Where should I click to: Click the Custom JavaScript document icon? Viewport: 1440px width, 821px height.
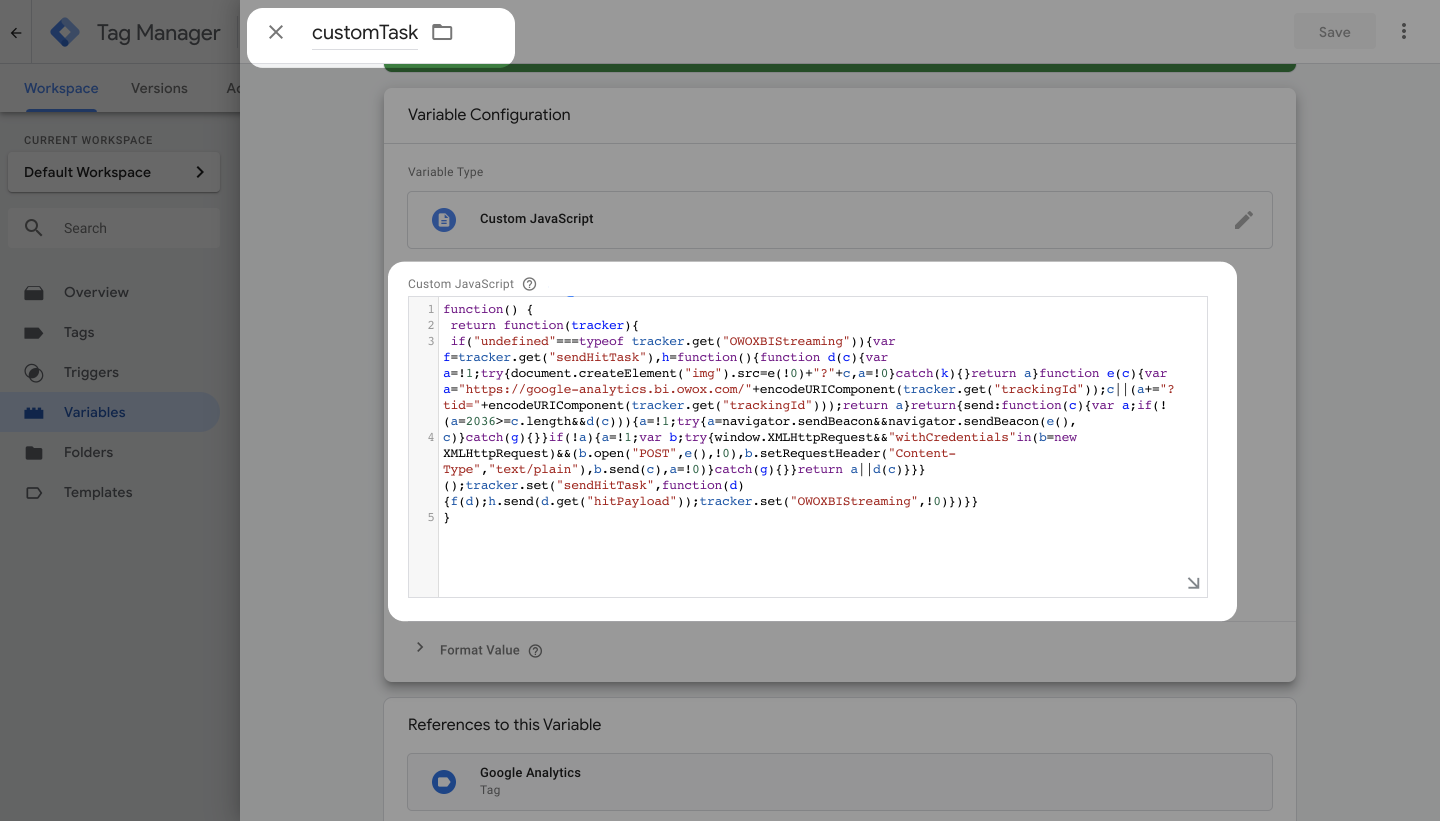tap(444, 219)
